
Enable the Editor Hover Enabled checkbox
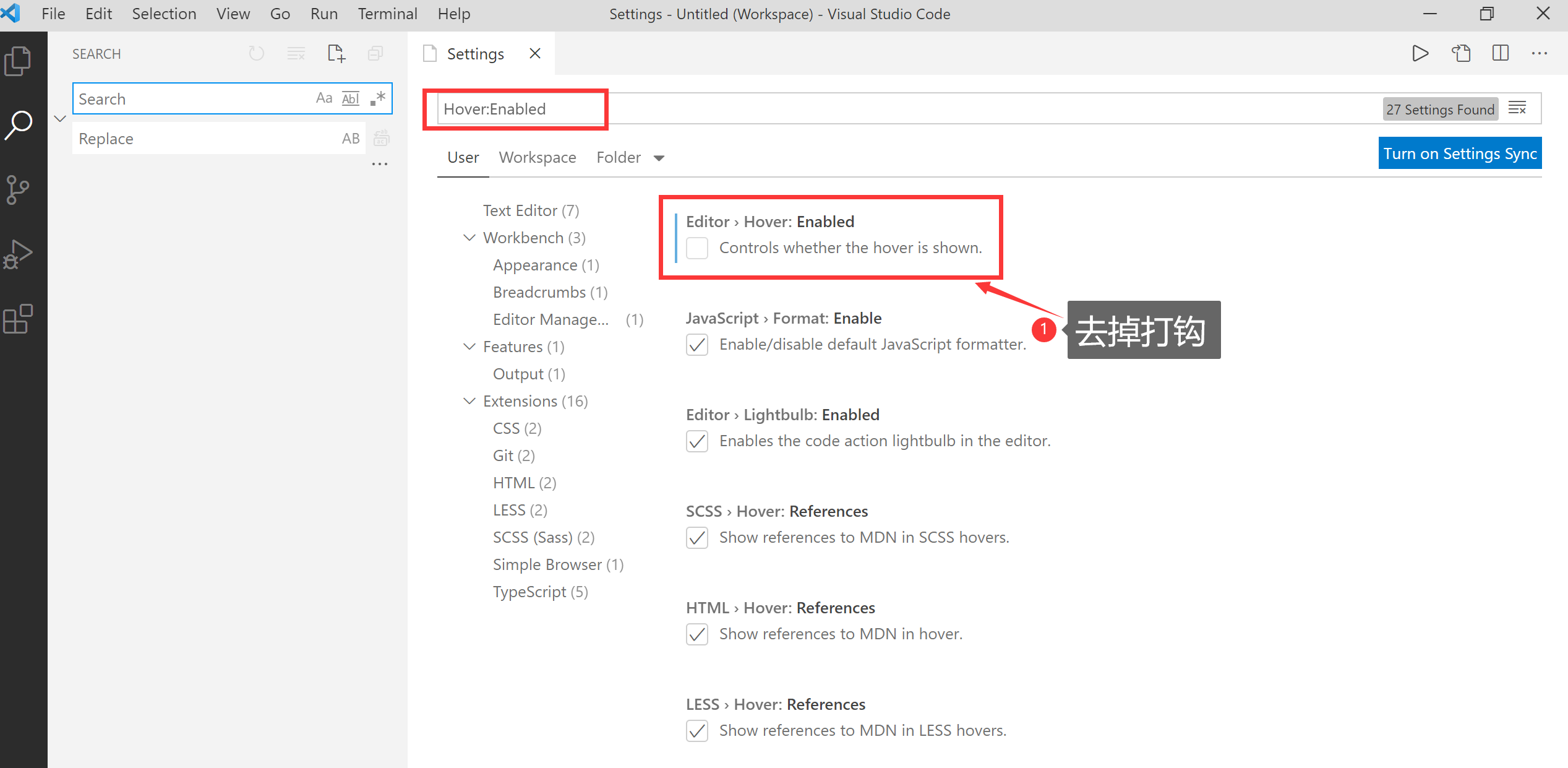click(697, 248)
